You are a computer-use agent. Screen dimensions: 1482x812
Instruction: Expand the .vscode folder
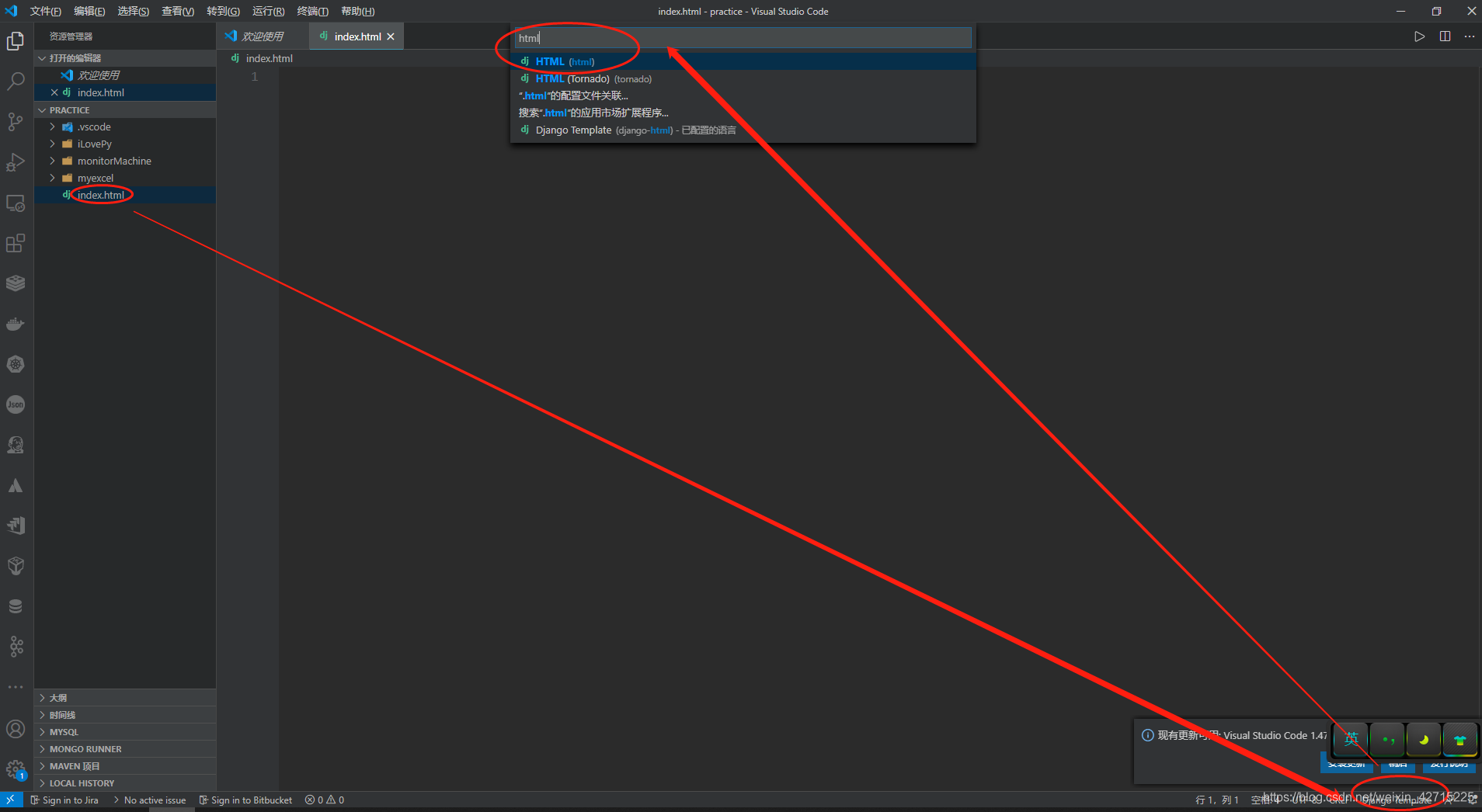coord(125,127)
